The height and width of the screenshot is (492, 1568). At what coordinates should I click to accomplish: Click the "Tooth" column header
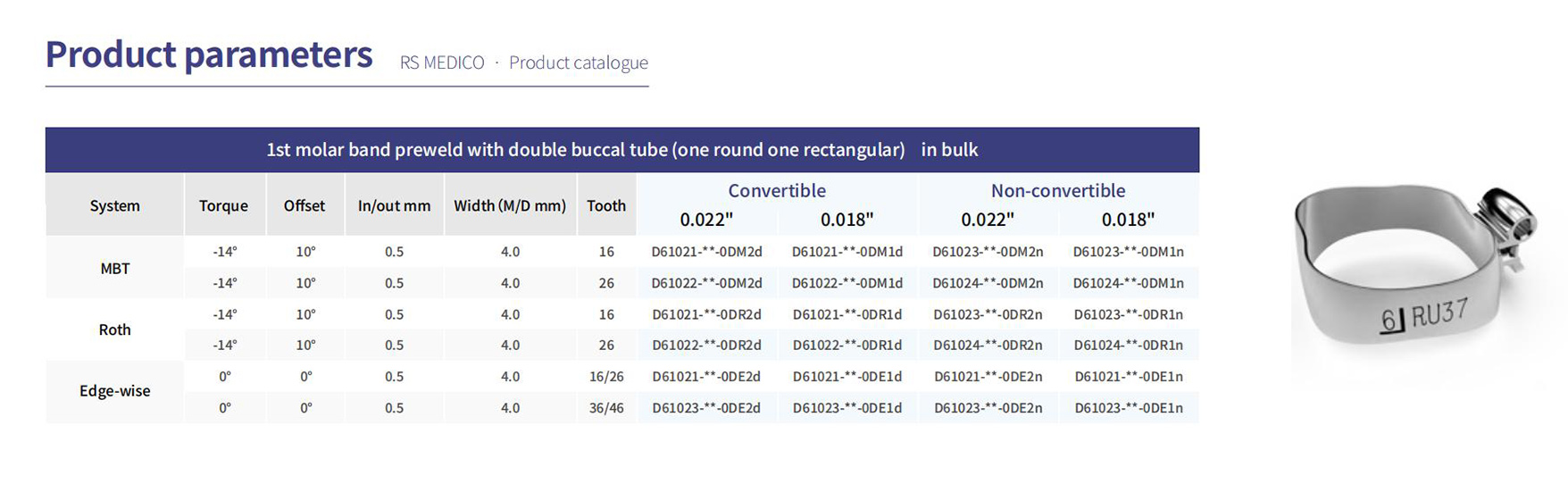(606, 205)
